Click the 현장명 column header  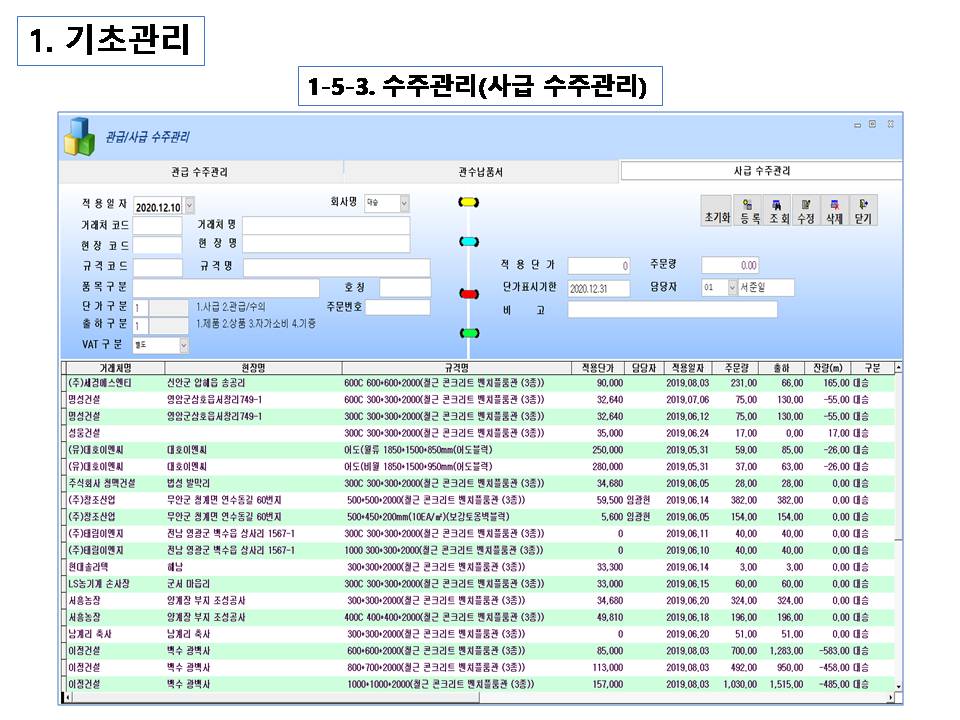point(253,368)
